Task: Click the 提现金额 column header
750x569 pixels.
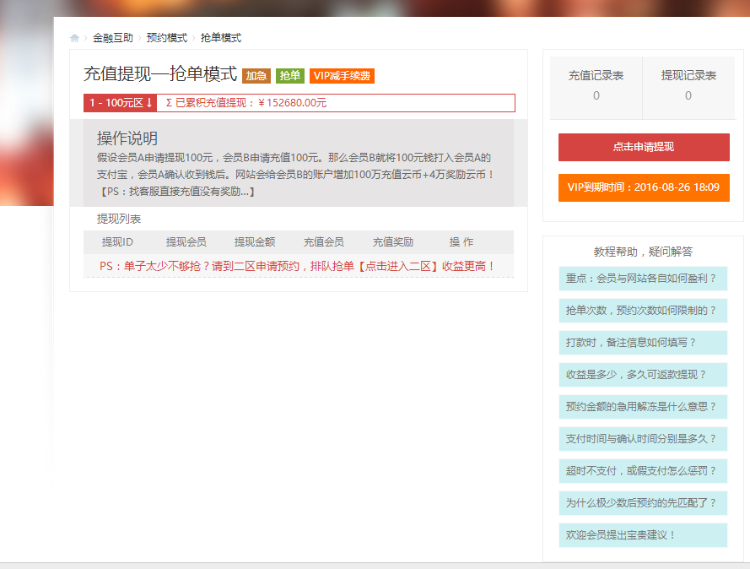Action: 255,242
